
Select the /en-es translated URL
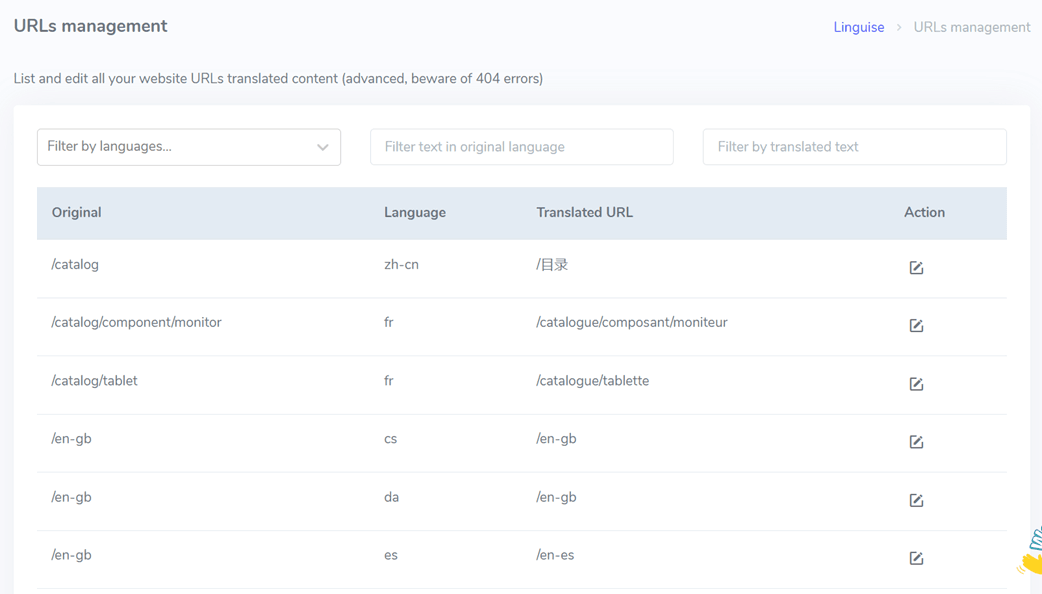click(x=555, y=555)
